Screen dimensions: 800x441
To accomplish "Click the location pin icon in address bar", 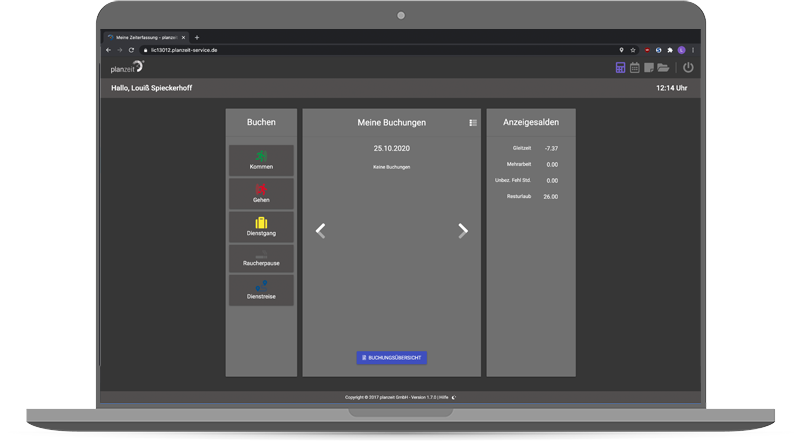I will [x=621, y=50].
